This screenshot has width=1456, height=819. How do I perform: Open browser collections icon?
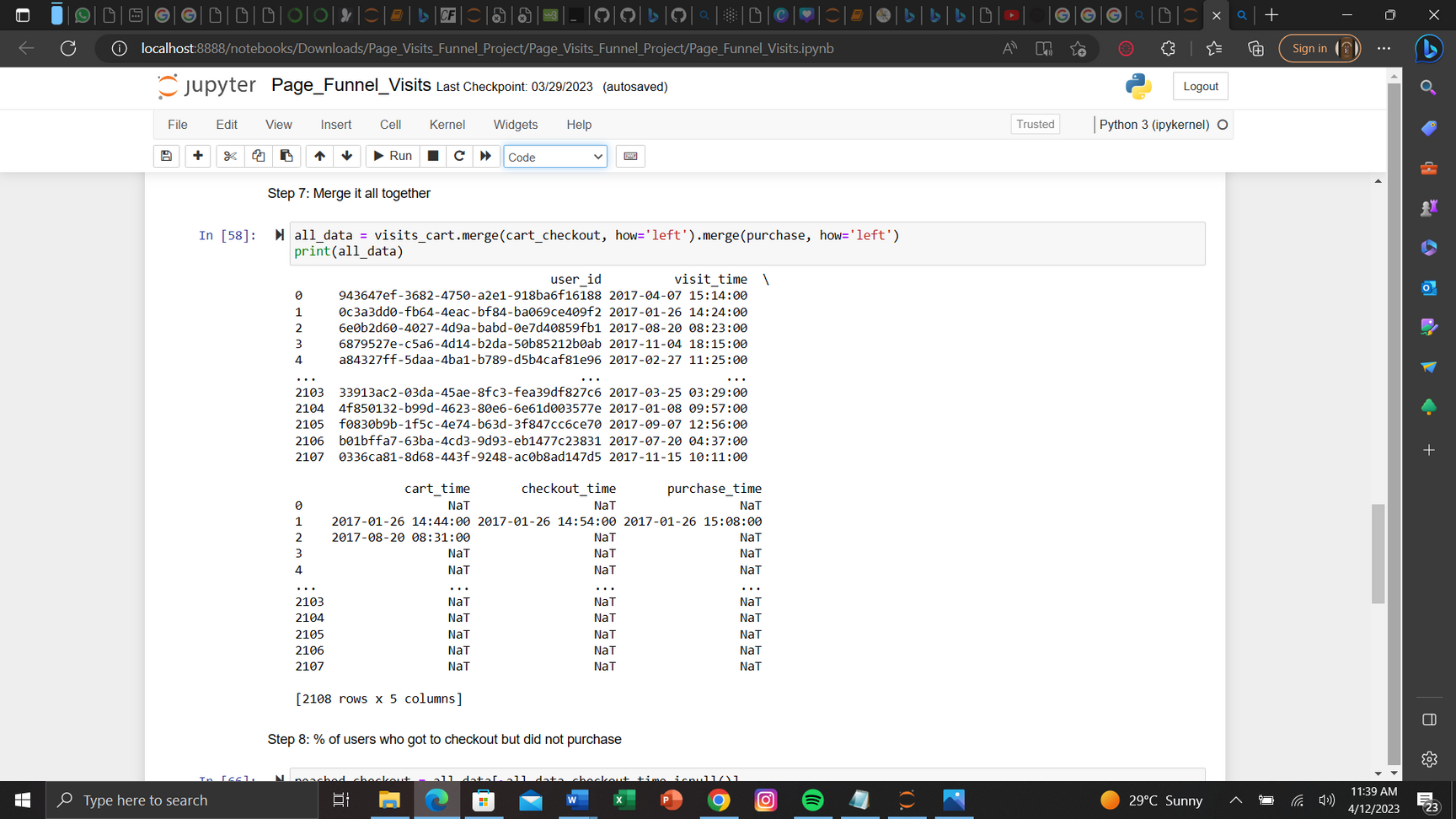click(1255, 48)
